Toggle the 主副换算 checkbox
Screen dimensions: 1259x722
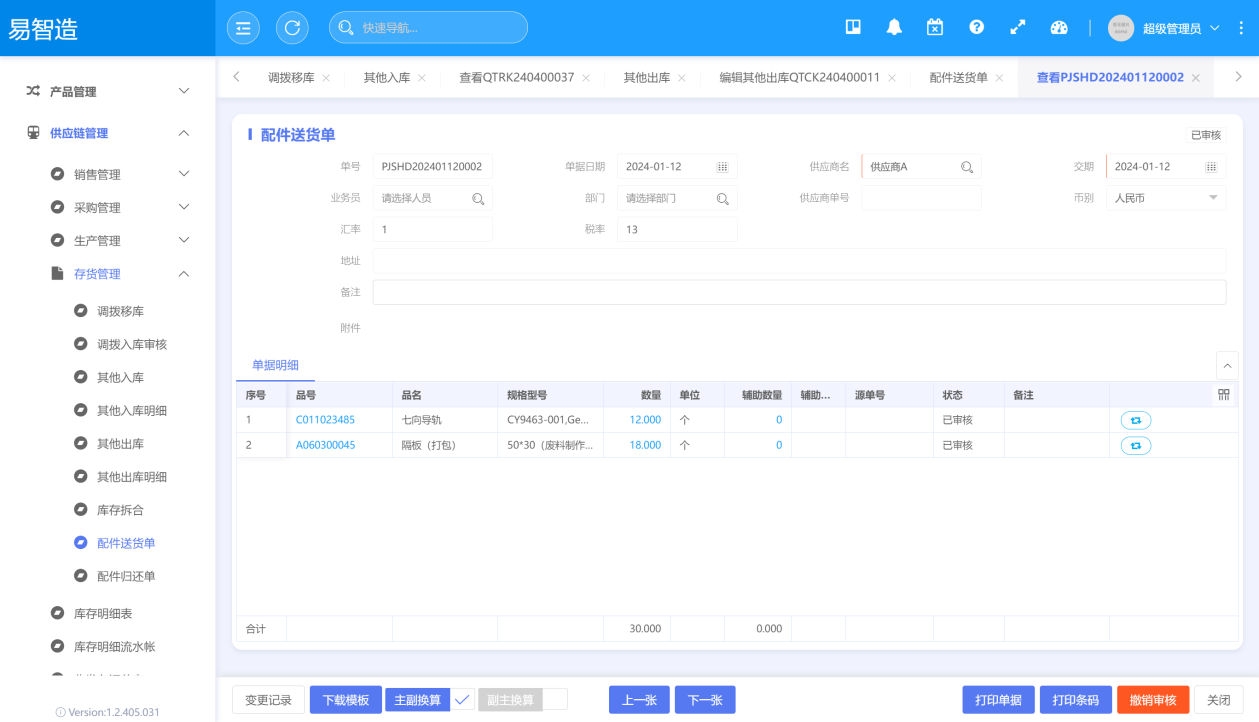point(462,700)
